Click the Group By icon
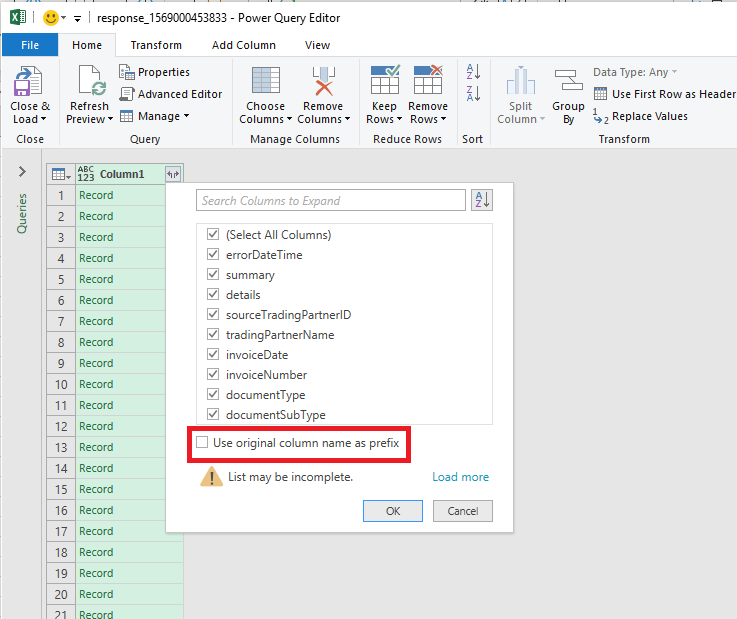Image resolution: width=737 pixels, height=619 pixels. (x=568, y=80)
